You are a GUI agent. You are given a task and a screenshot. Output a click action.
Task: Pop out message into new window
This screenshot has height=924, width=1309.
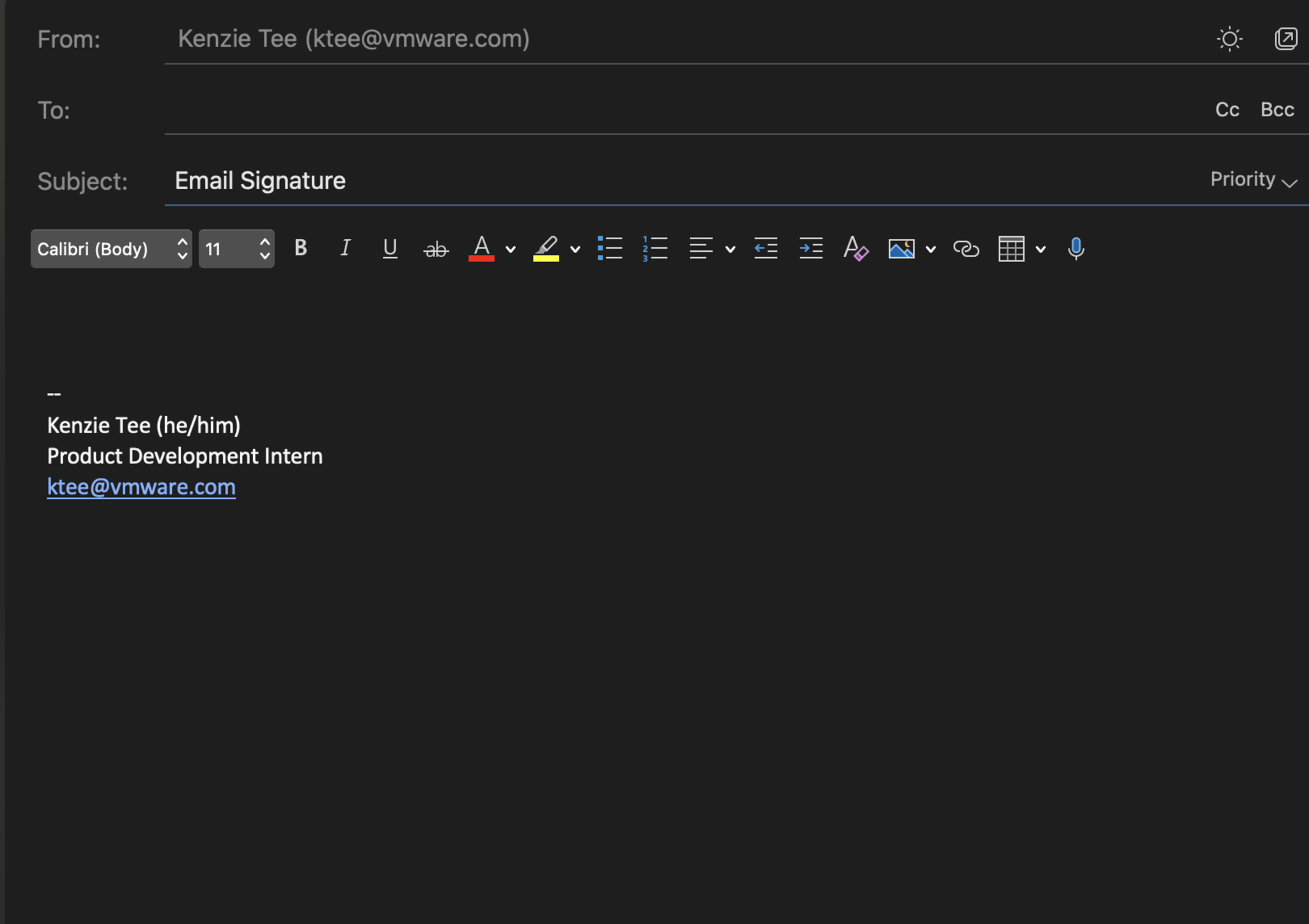point(1285,39)
